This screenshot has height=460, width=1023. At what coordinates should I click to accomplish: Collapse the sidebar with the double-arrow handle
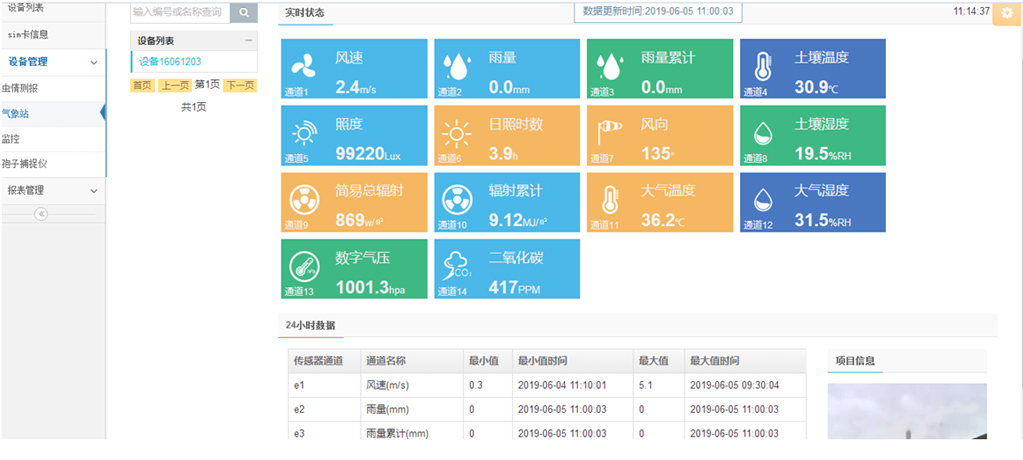point(41,214)
